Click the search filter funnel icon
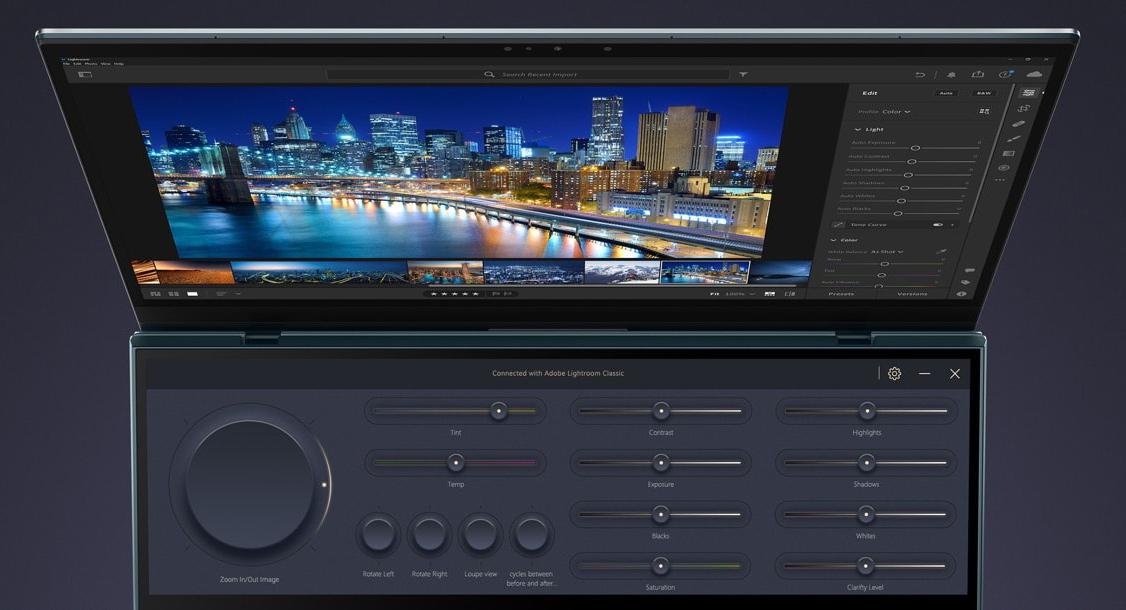Viewport: 1126px width, 610px height. [743, 75]
